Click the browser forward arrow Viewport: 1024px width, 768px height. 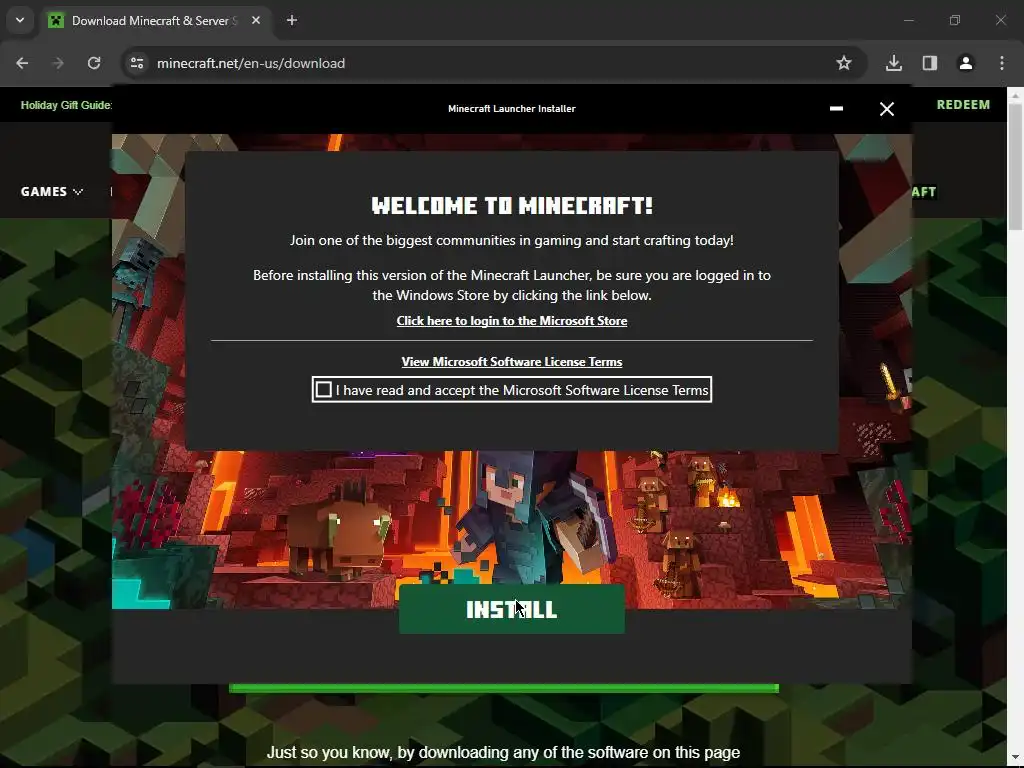coord(58,63)
